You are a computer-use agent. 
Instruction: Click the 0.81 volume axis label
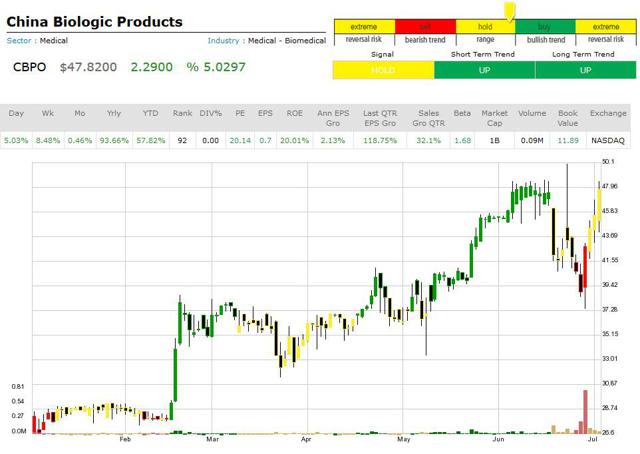point(18,386)
